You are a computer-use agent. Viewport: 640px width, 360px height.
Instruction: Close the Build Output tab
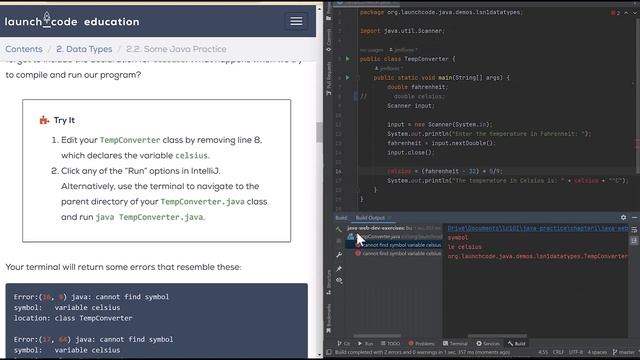(x=390, y=218)
